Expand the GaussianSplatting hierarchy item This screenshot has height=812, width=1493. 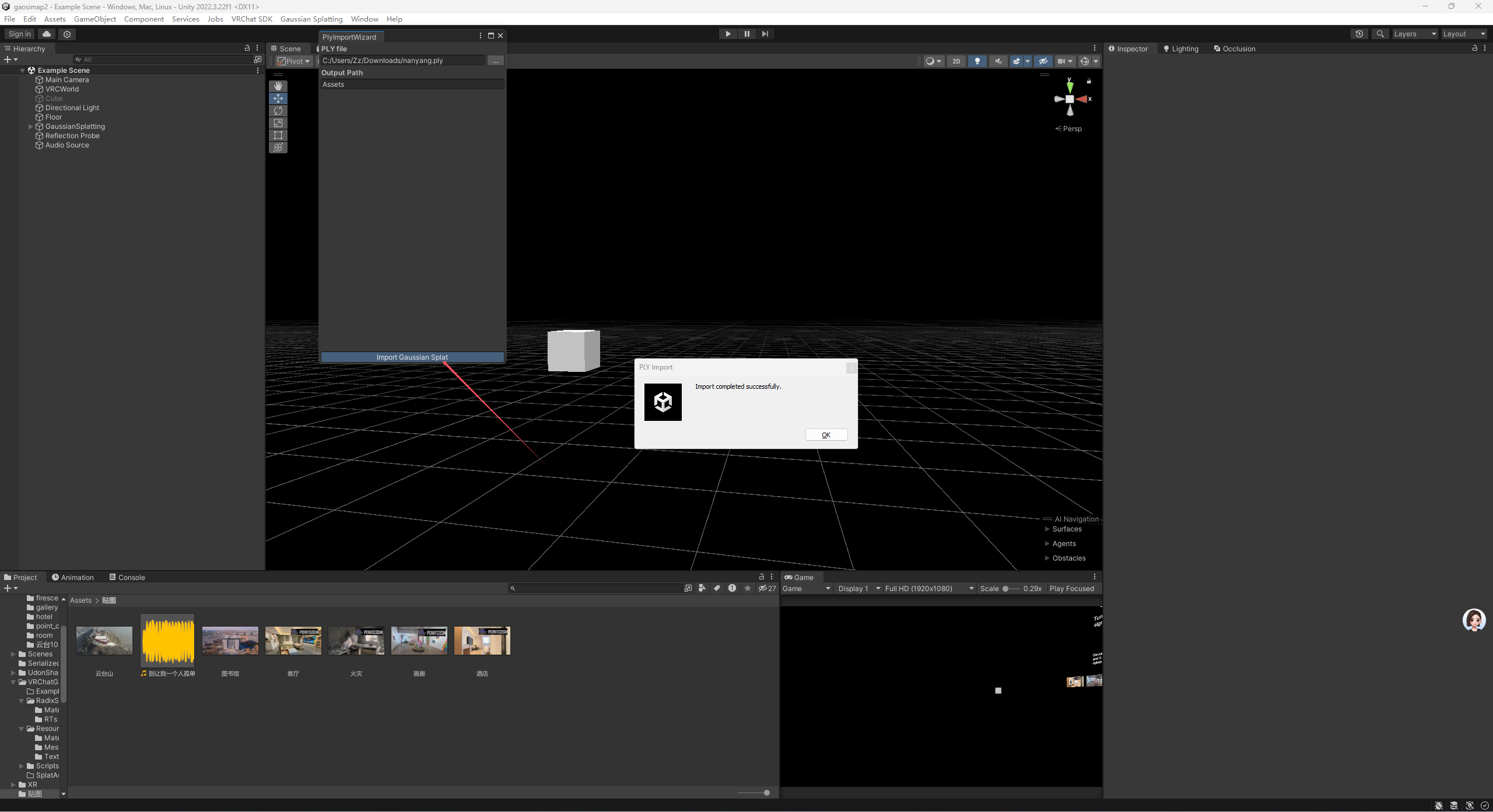point(30,126)
